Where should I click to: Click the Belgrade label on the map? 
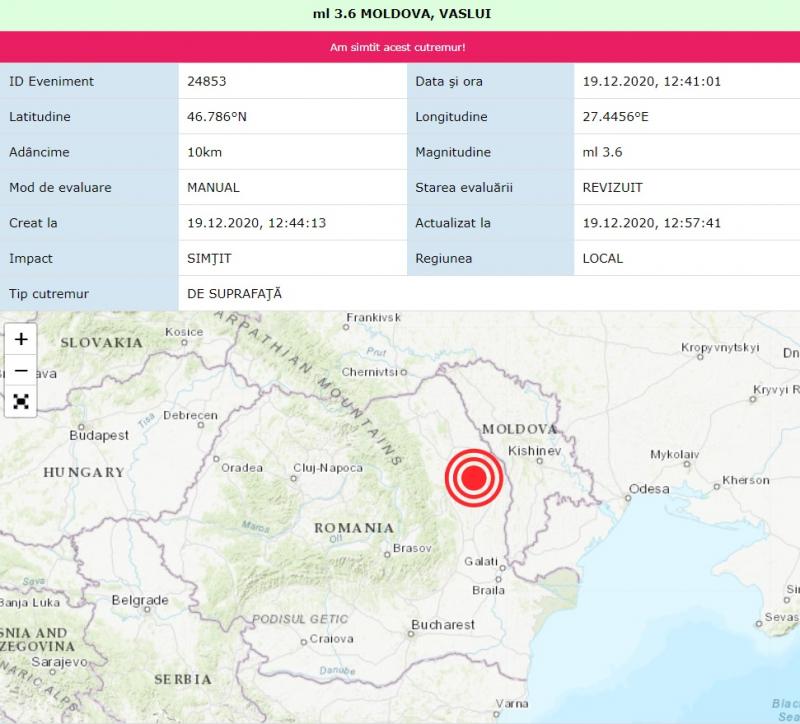pos(140,601)
